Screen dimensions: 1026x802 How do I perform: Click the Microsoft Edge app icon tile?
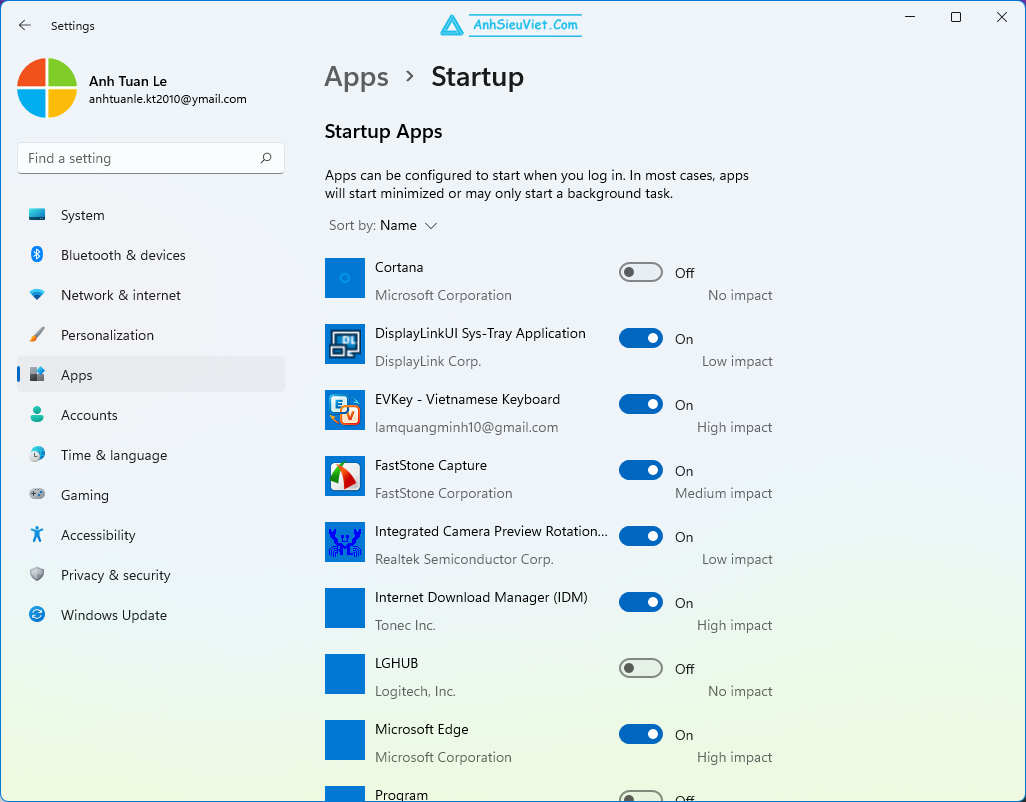345,741
